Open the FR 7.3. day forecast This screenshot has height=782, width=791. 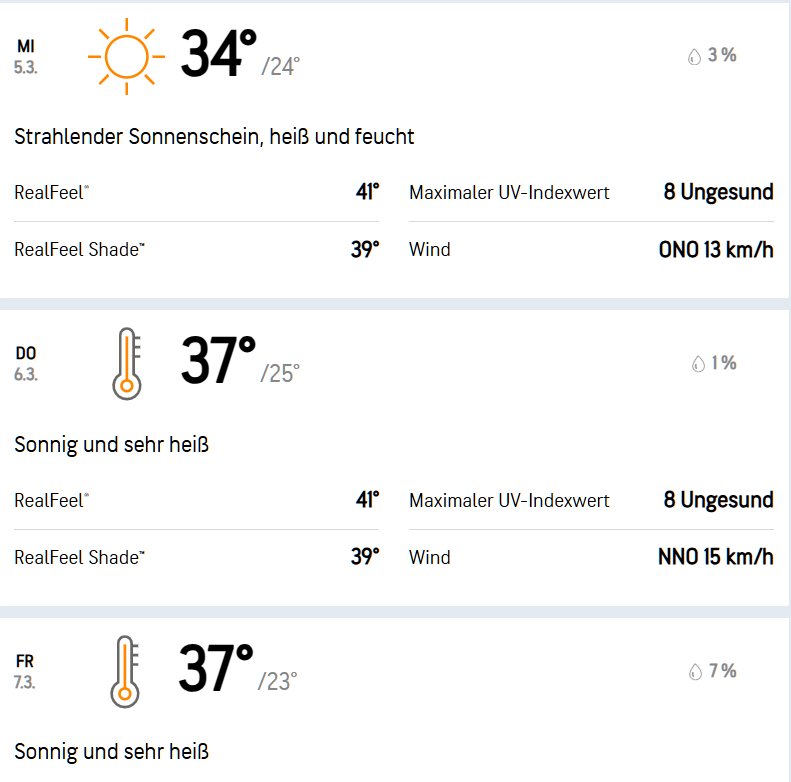pyautogui.click(x=25, y=671)
